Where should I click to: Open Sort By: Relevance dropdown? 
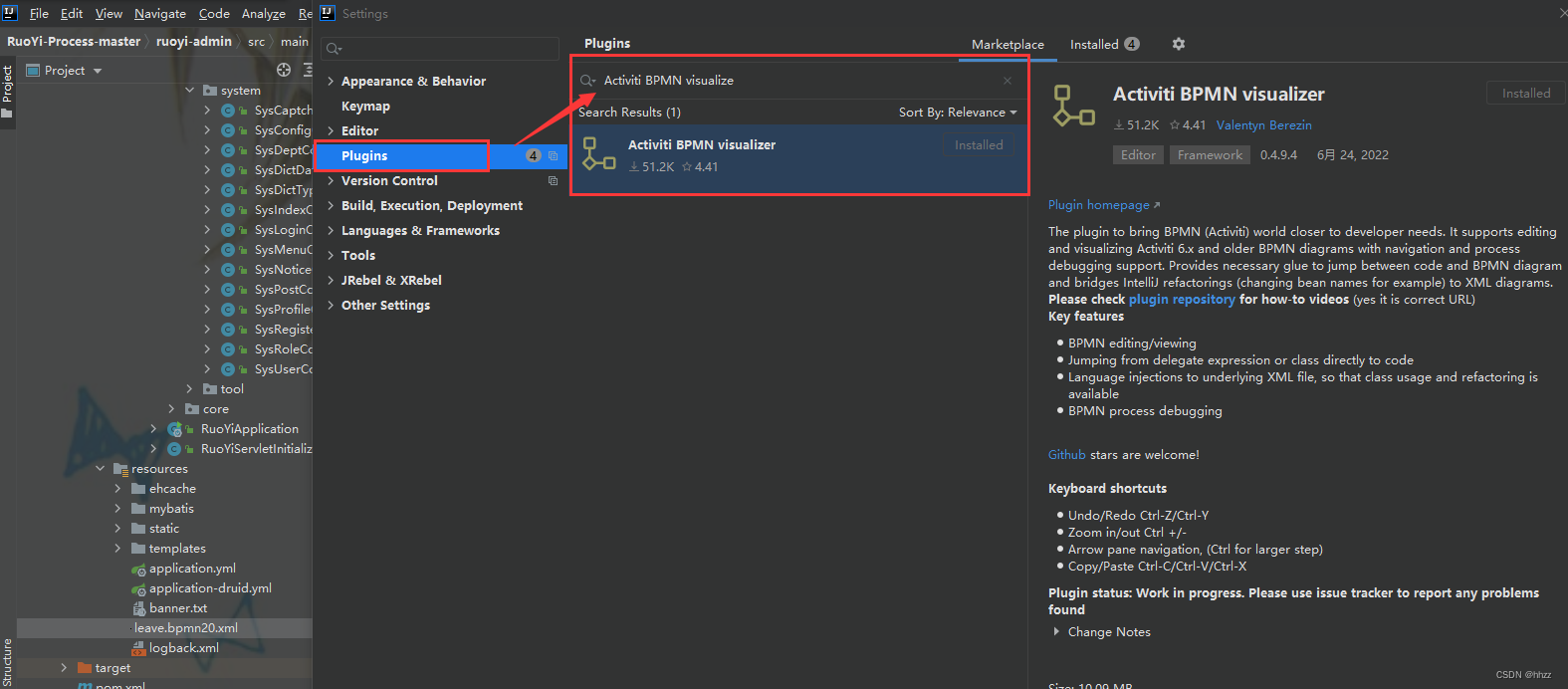[958, 113]
